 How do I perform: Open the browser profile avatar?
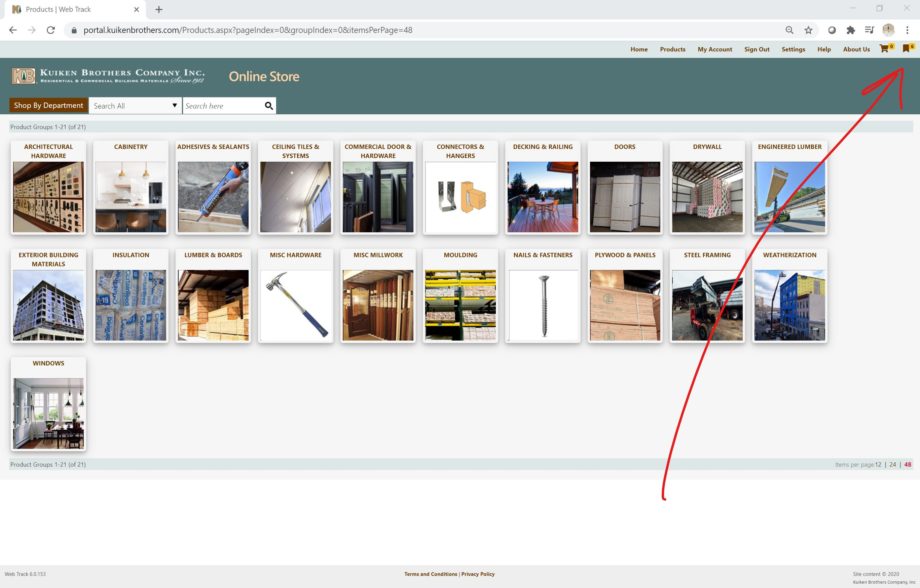point(888,30)
